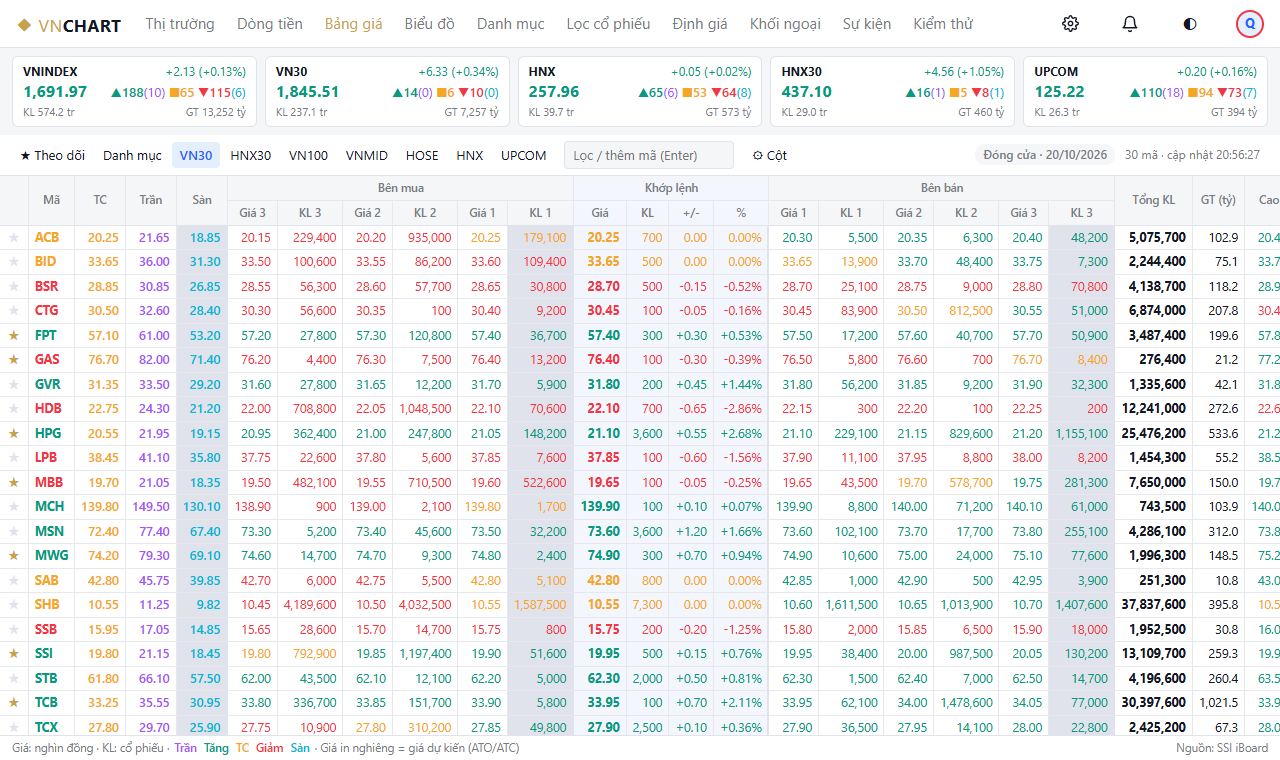Image resolution: width=1280 pixels, height=760 pixels.
Task: Open the Cột column settings
Action: pos(770,155)
